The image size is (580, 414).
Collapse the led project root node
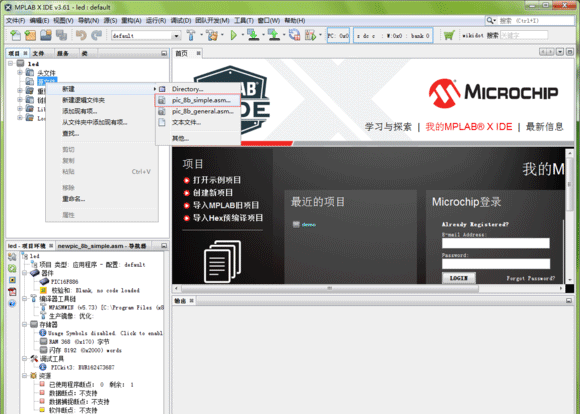point(10,64)
